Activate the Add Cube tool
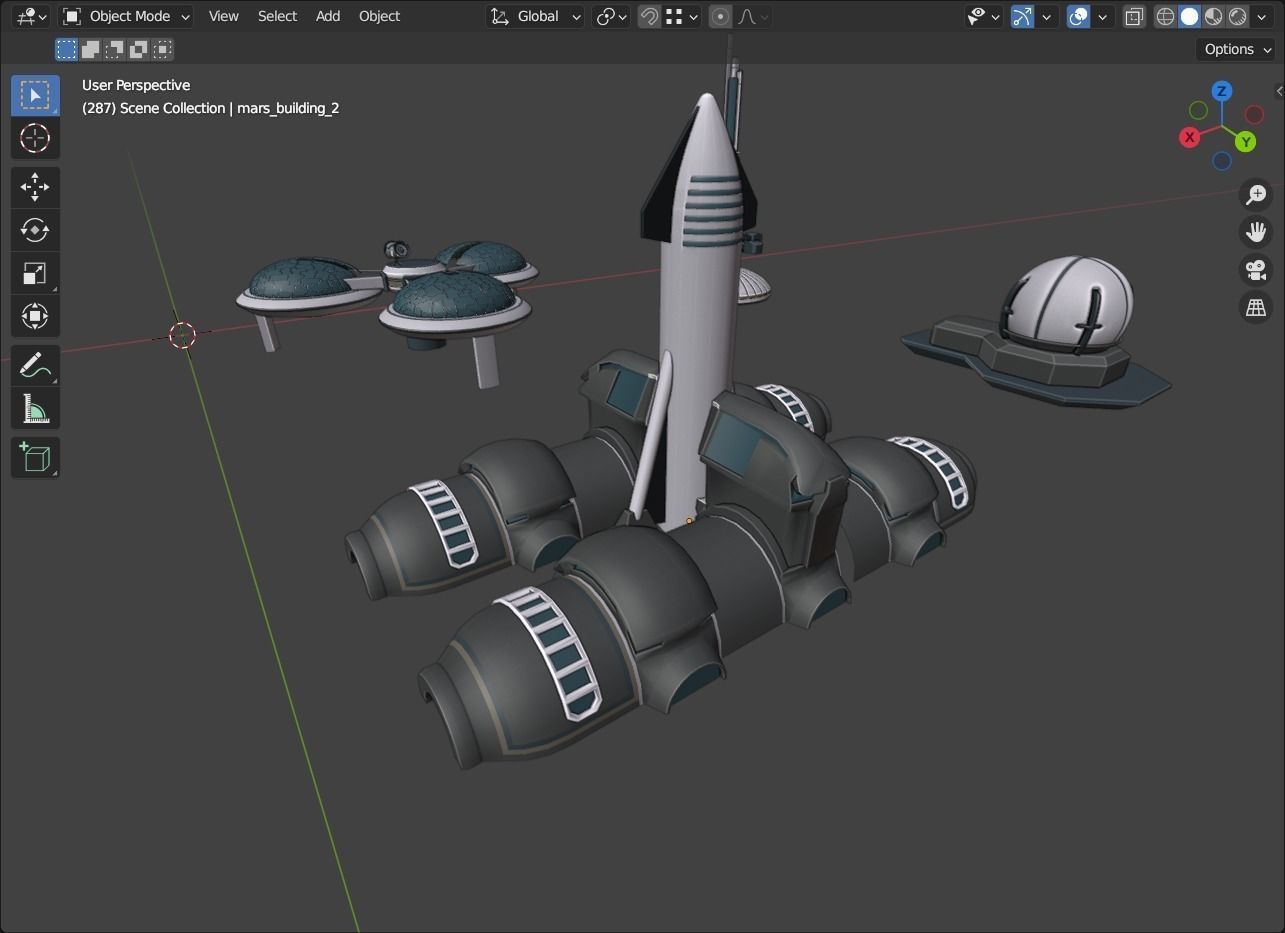The image size is (1285, 933). pos(35,457)
